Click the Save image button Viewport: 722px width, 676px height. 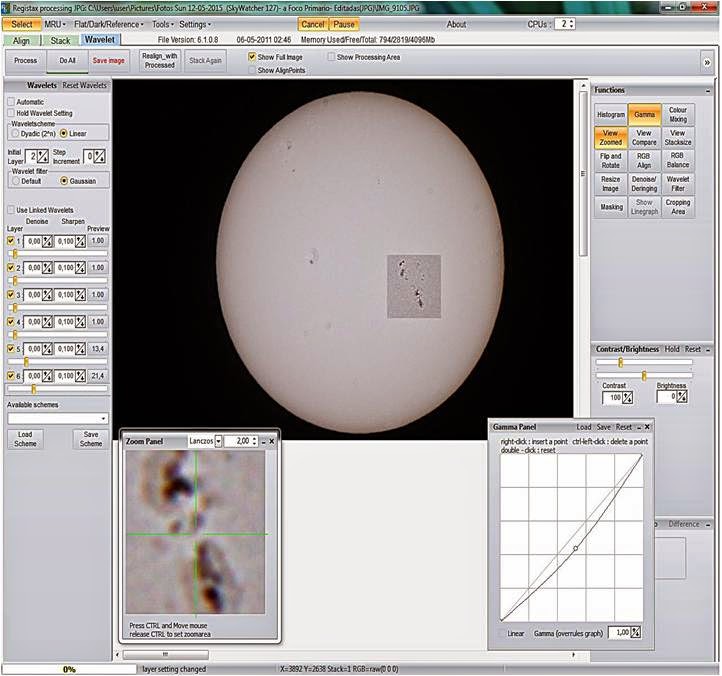pyautogui.click(x=109, y=61)
